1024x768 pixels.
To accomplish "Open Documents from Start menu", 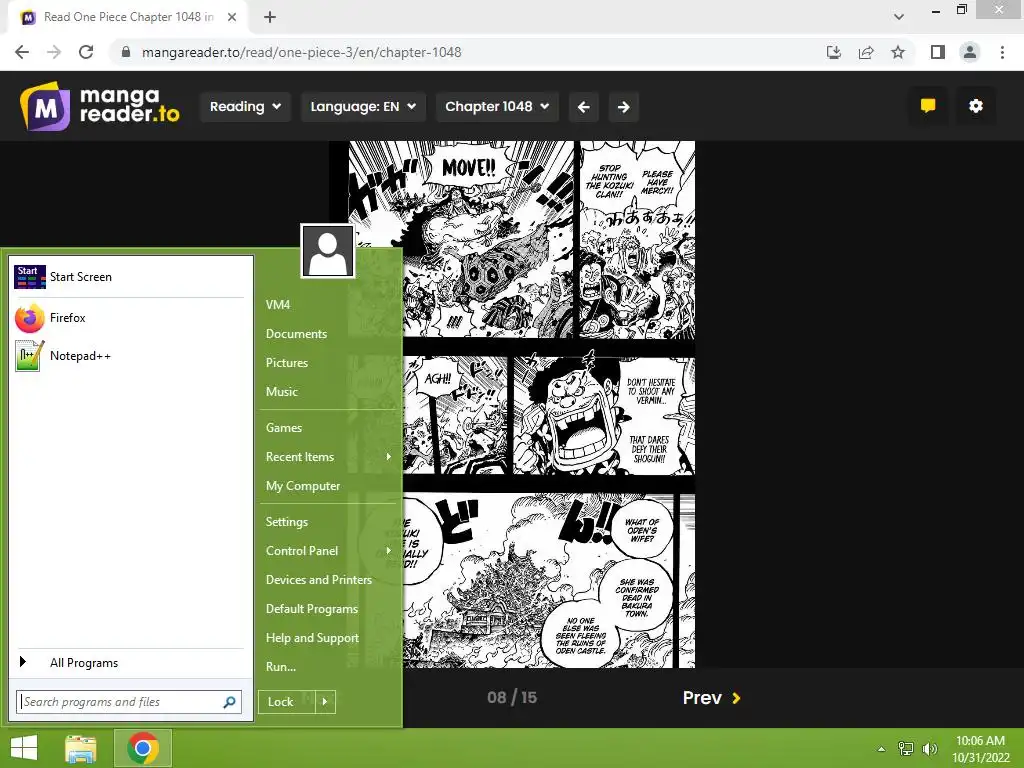I will point(296,334).
